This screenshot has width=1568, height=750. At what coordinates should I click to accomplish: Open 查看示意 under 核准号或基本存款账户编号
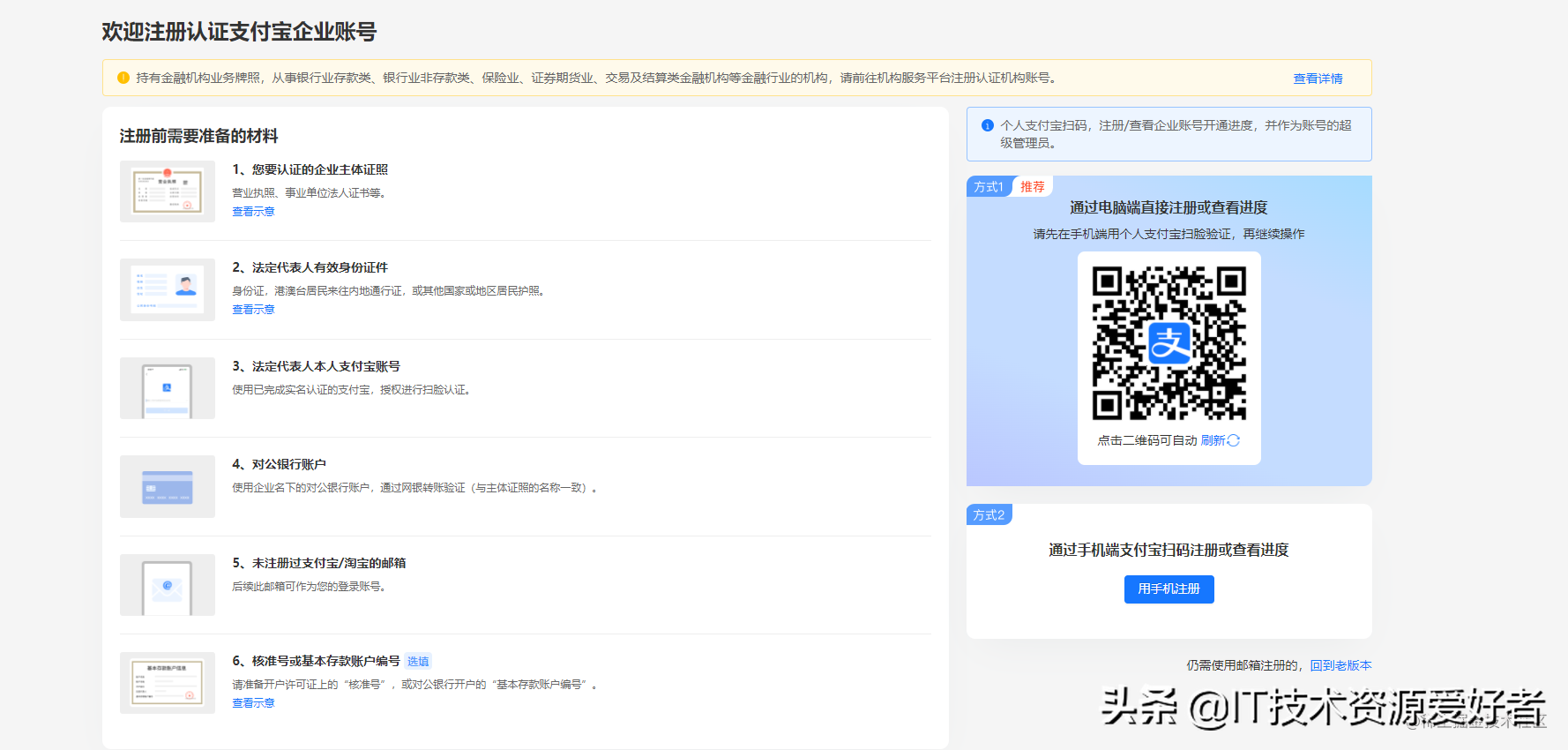click(x=253, y=703)
